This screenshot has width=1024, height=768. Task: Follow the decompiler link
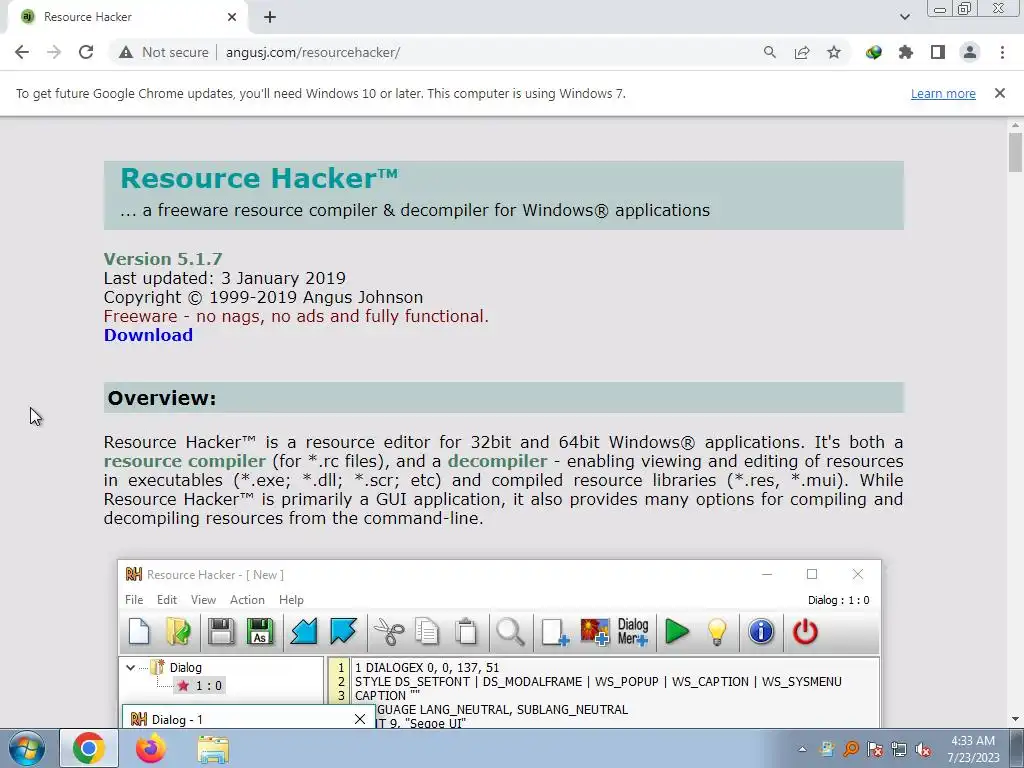click(498, 461)
